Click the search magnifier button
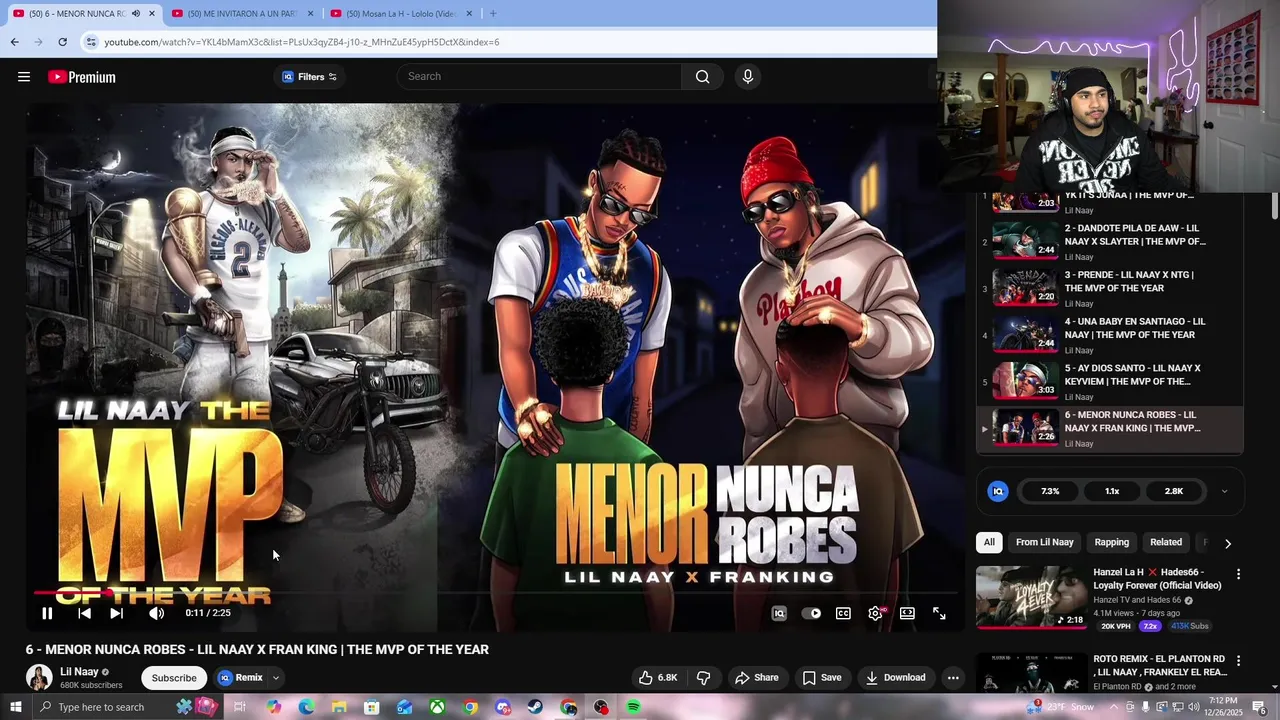Image resolution: width=1280 pixels, height=720 pixels. click(x=702, y=77)
